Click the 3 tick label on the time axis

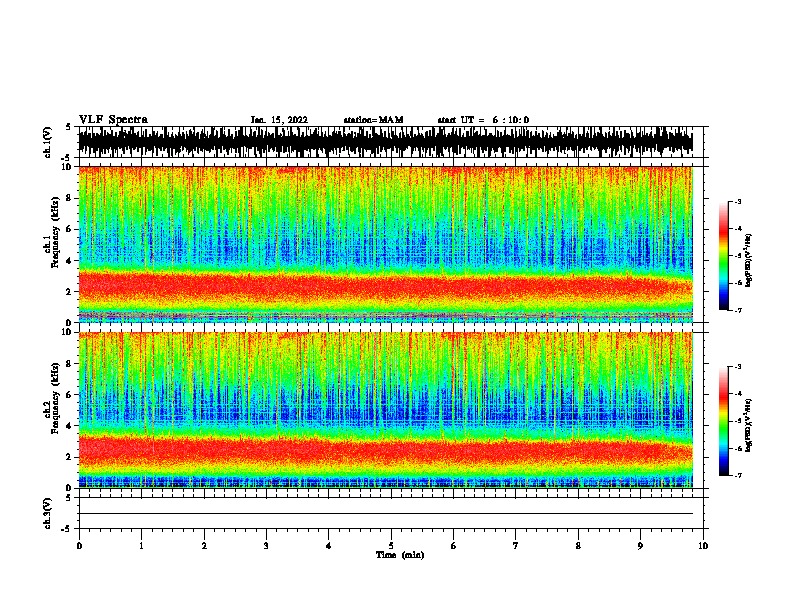pyautogui.click(x=266, y=545)
